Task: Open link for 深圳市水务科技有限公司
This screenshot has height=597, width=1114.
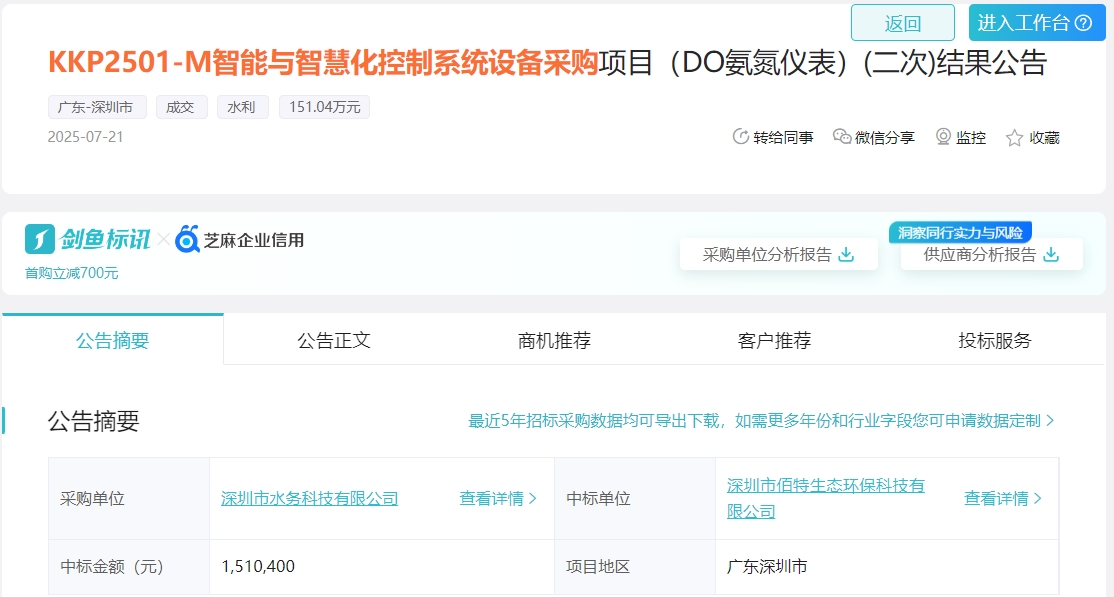Action: 309,498
